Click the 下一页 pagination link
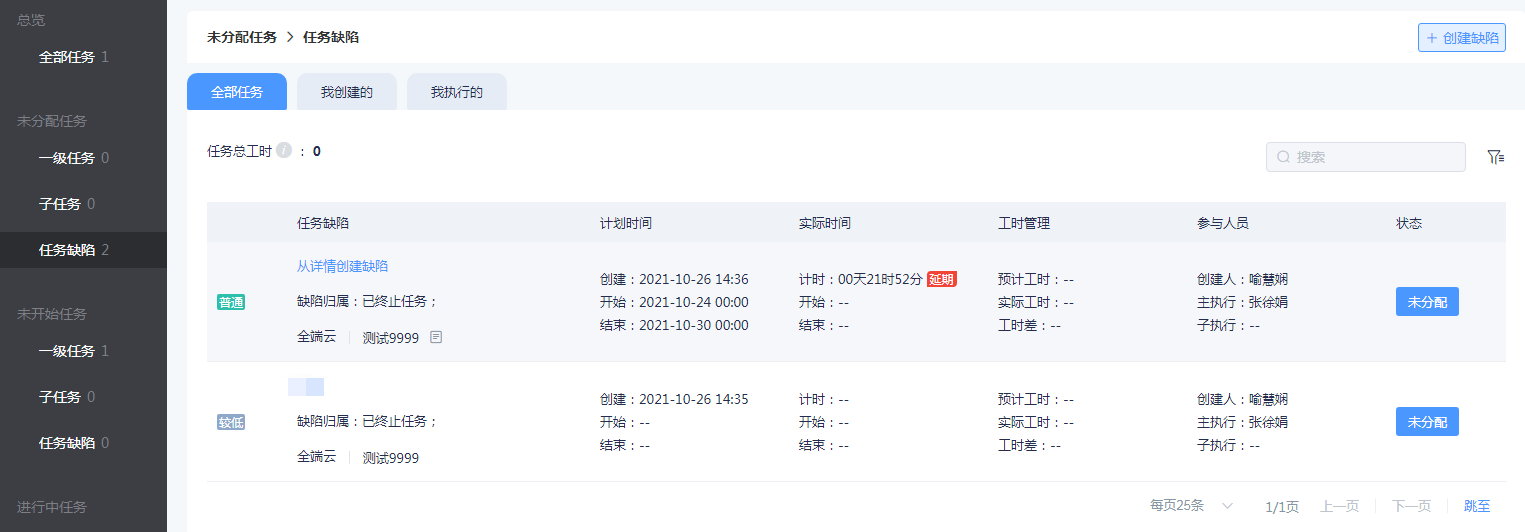 (1411, 506)
